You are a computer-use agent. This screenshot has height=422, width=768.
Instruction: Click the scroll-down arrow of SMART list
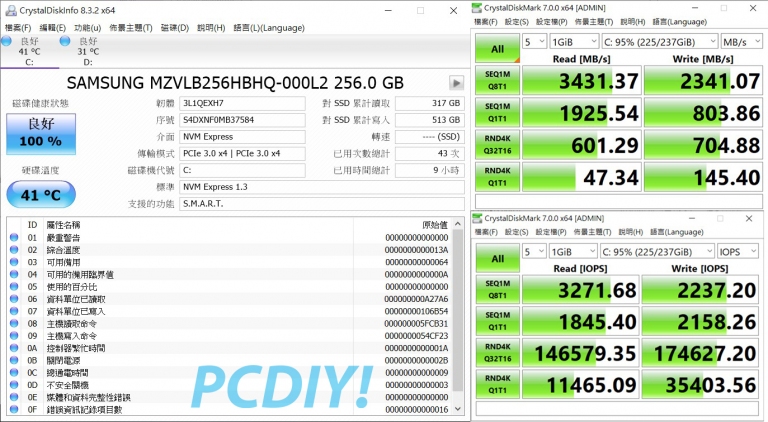tap(458, 408)
